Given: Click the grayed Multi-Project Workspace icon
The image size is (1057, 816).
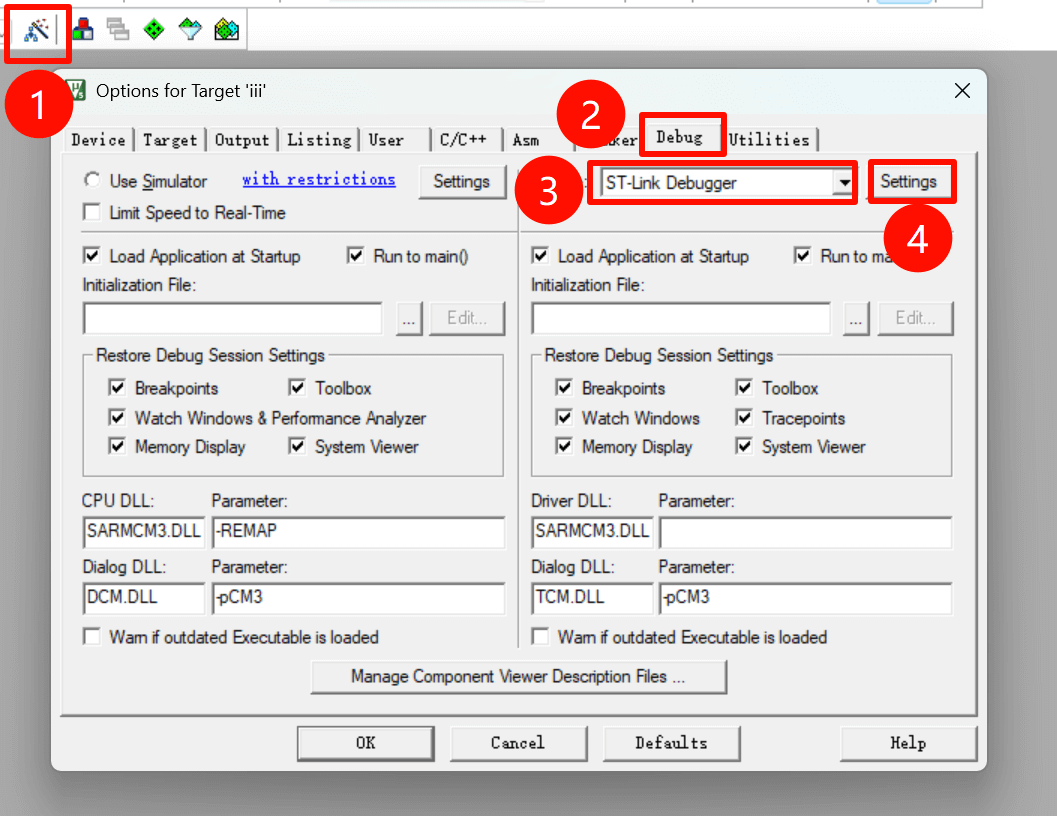Looking at the screenshot, I should pyautogui.click(x=118, y=30).
